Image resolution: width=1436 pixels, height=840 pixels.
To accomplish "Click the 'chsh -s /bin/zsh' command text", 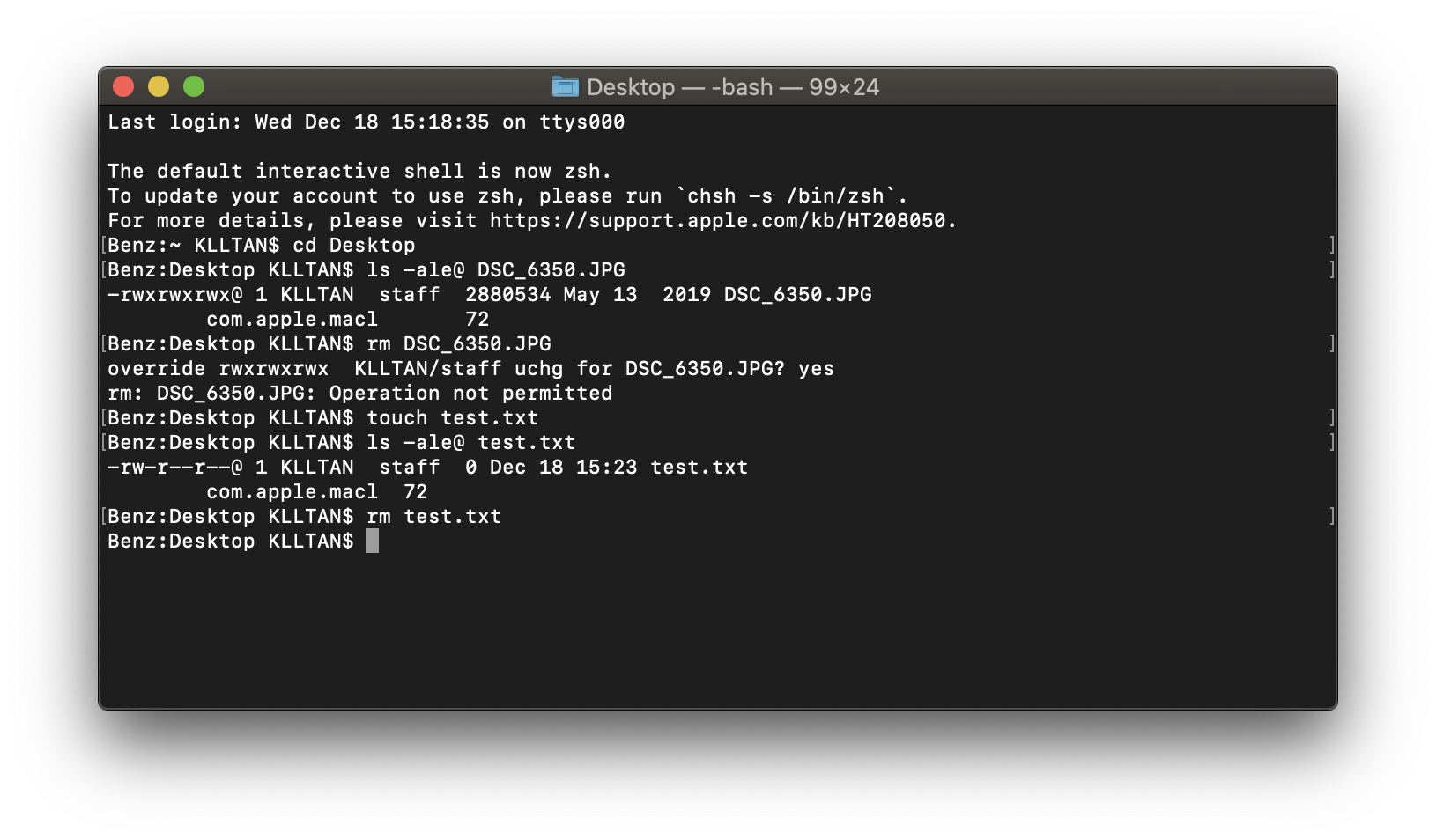I will tap(785, 196).
